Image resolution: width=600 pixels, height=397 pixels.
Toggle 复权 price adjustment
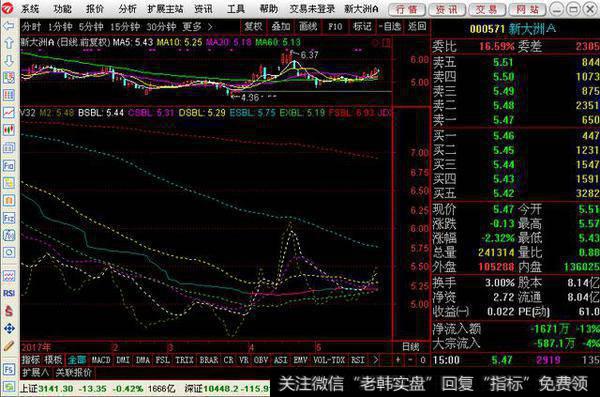coord(253,26)
